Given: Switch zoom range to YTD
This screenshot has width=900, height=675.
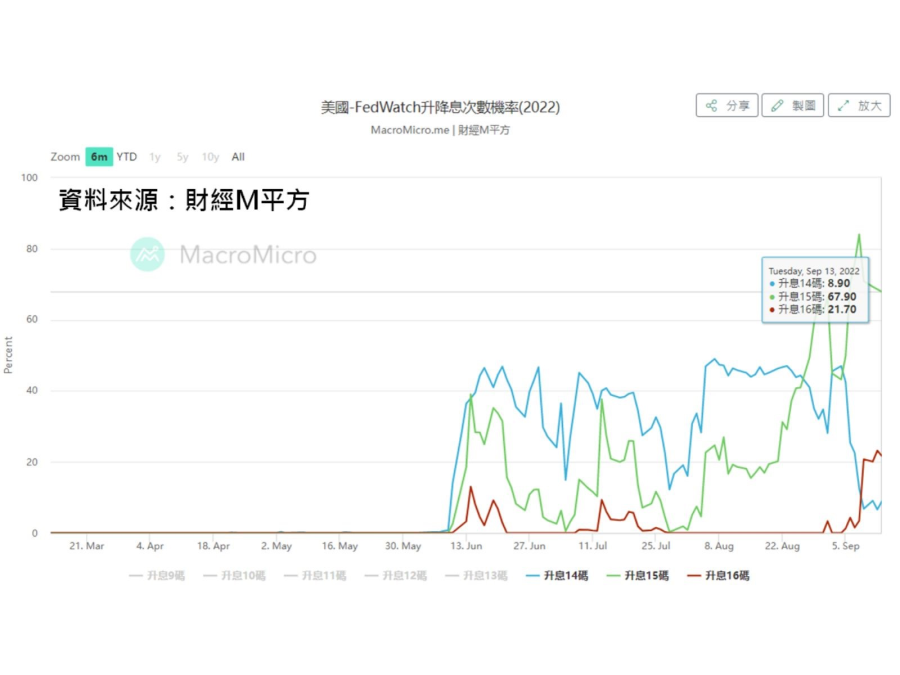Looking at the screenshot, I should point(127,157).
